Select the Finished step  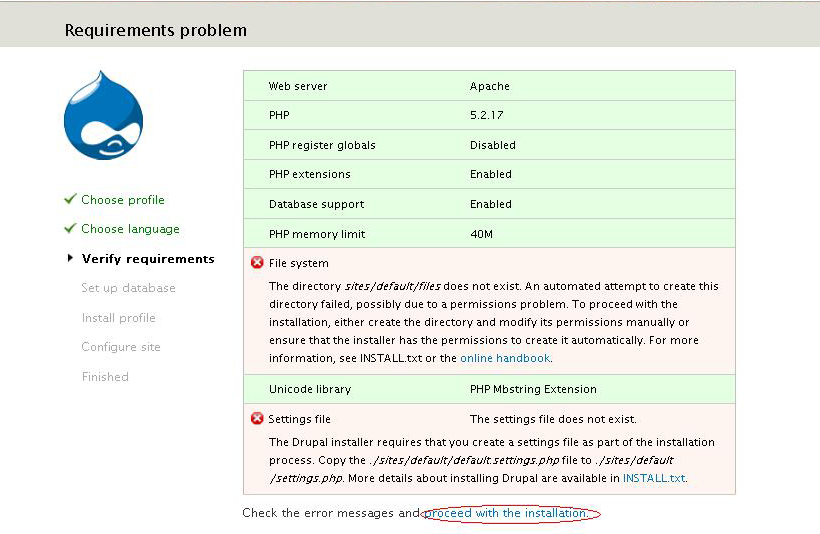point(105,377)
